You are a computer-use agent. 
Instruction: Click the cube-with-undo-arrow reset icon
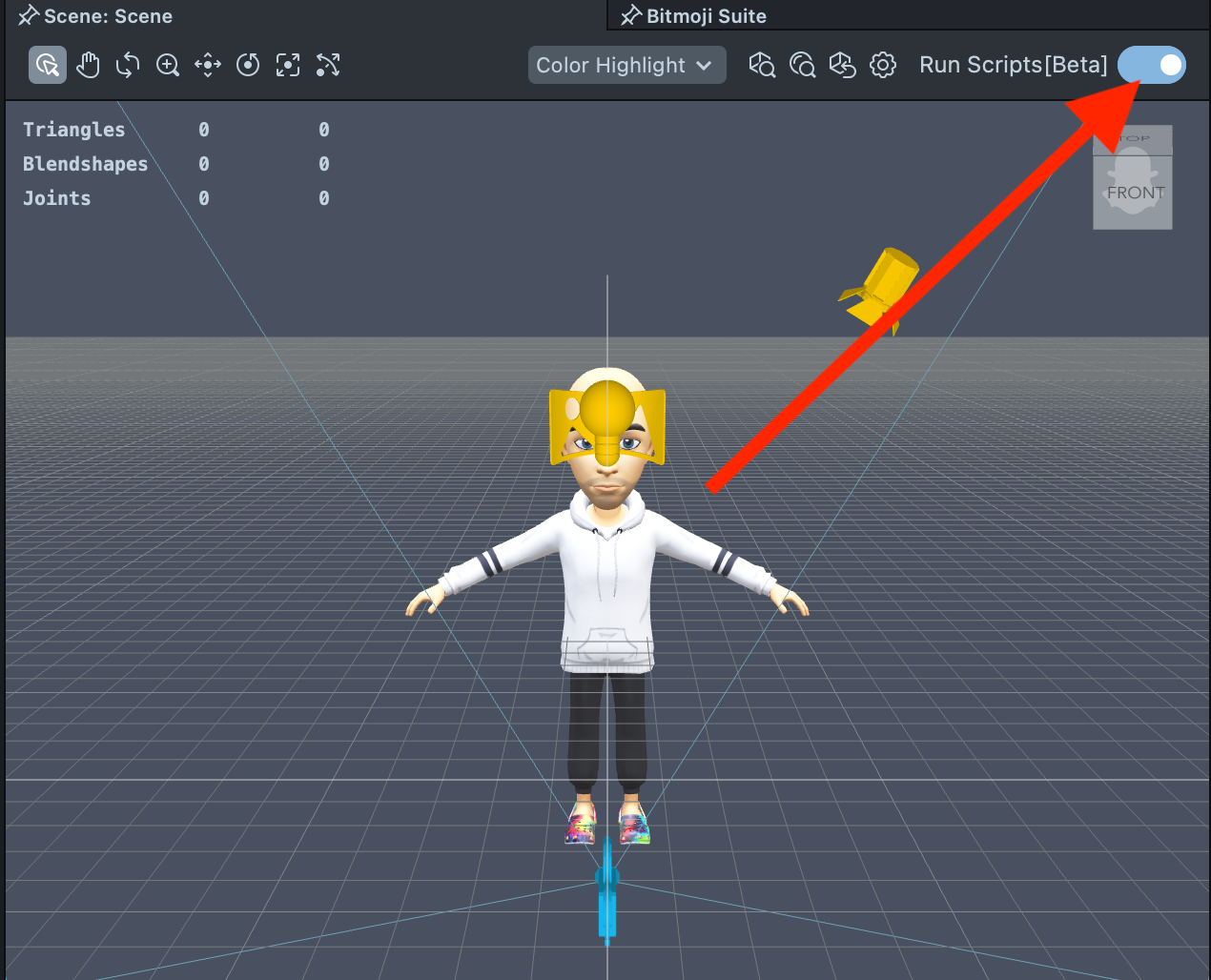[x=842, y=65]
